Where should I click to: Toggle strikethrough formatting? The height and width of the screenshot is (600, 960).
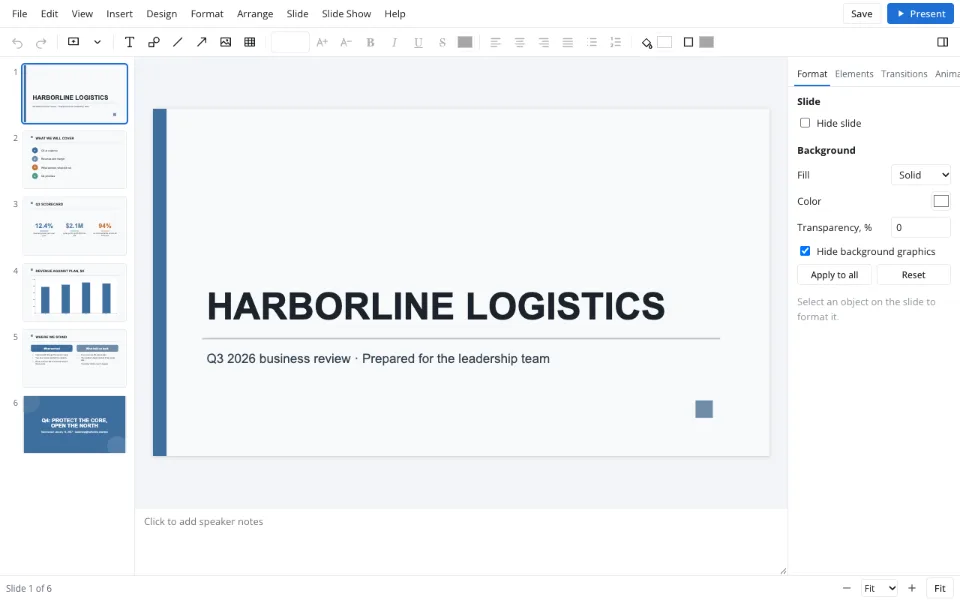pos(442,42)
